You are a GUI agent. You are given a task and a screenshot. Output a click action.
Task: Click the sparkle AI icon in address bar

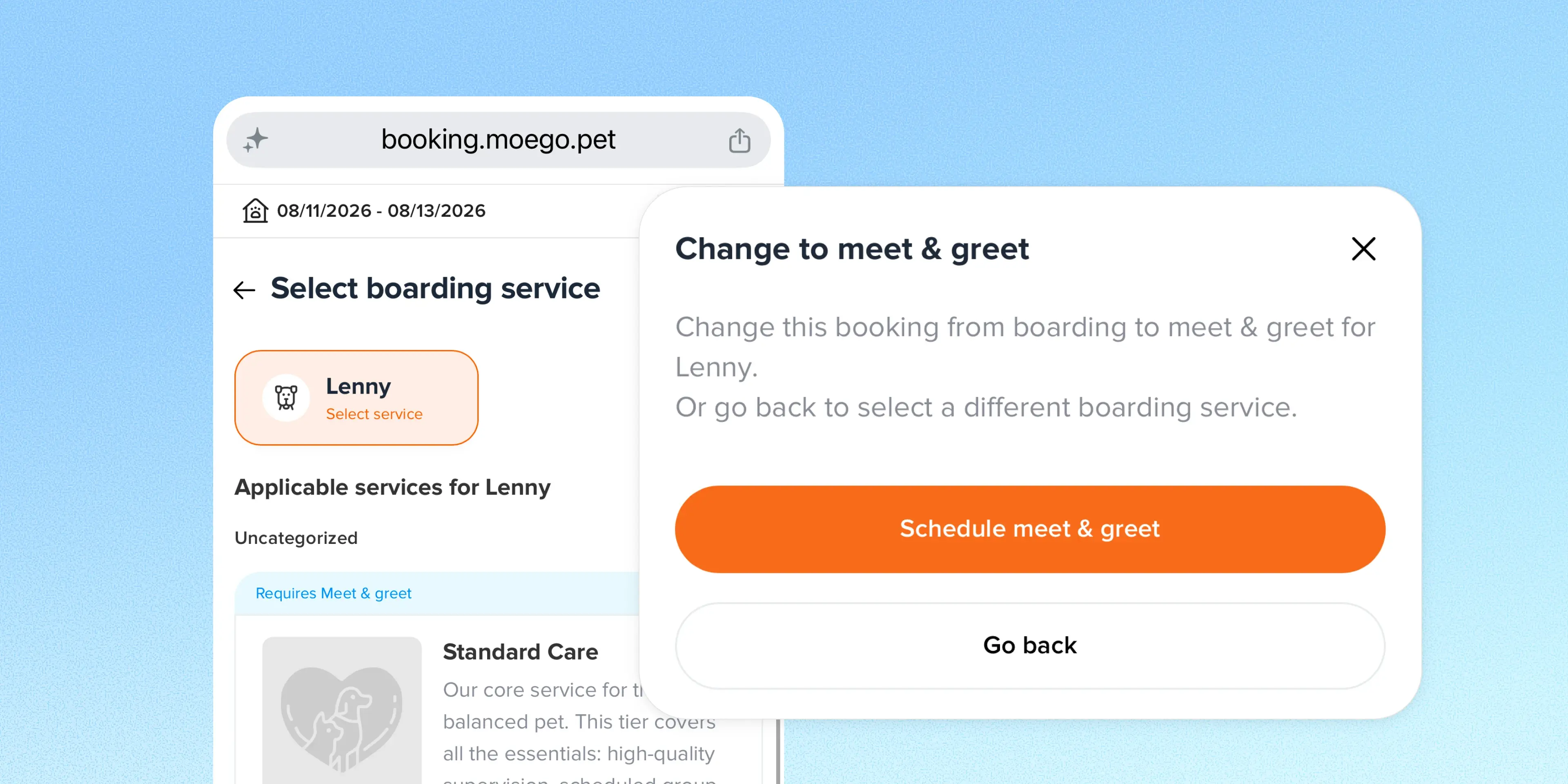(256, 140)
